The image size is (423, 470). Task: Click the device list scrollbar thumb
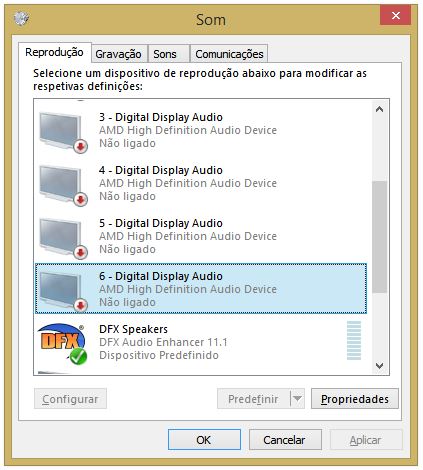tap(379, 237)
